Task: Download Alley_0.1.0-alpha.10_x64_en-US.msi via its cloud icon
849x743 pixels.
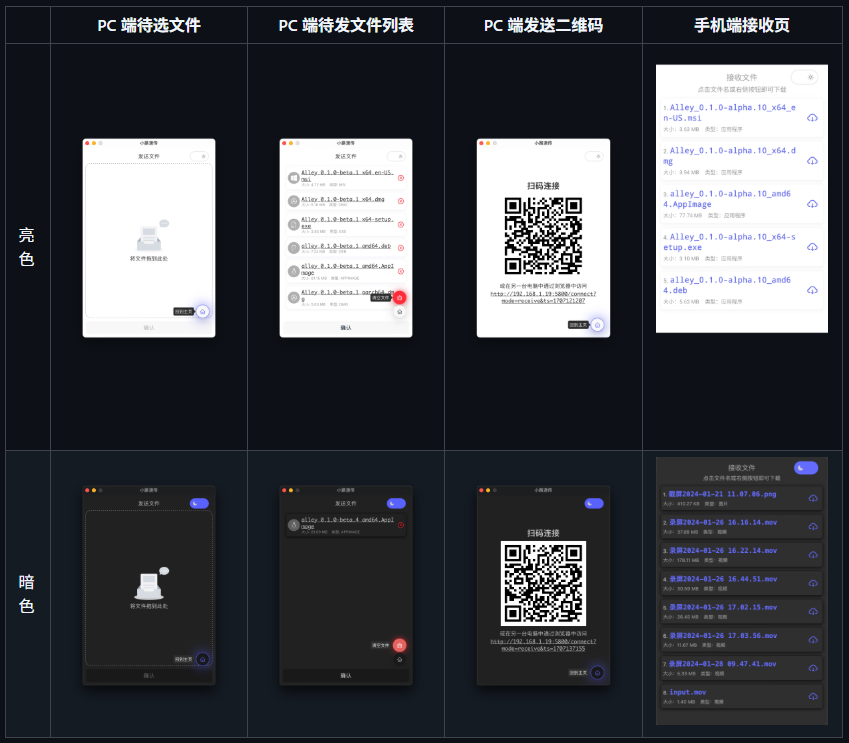Action: [x=812, y=118]
